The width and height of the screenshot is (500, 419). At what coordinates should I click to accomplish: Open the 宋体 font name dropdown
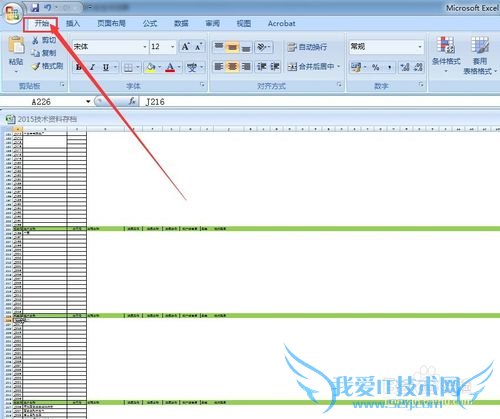[x=145, y=47]
